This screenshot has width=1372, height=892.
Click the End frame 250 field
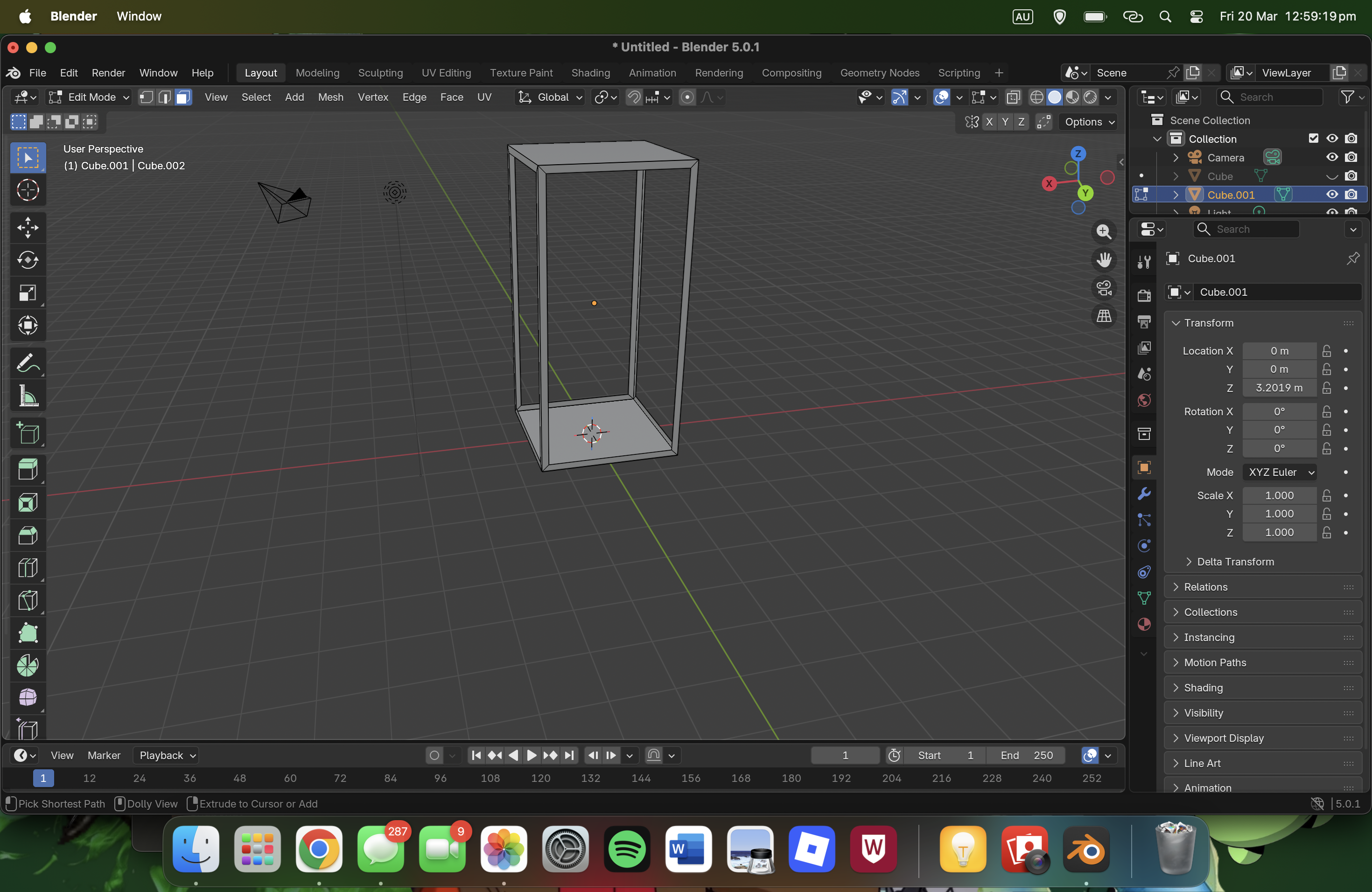click(1027, 755)
